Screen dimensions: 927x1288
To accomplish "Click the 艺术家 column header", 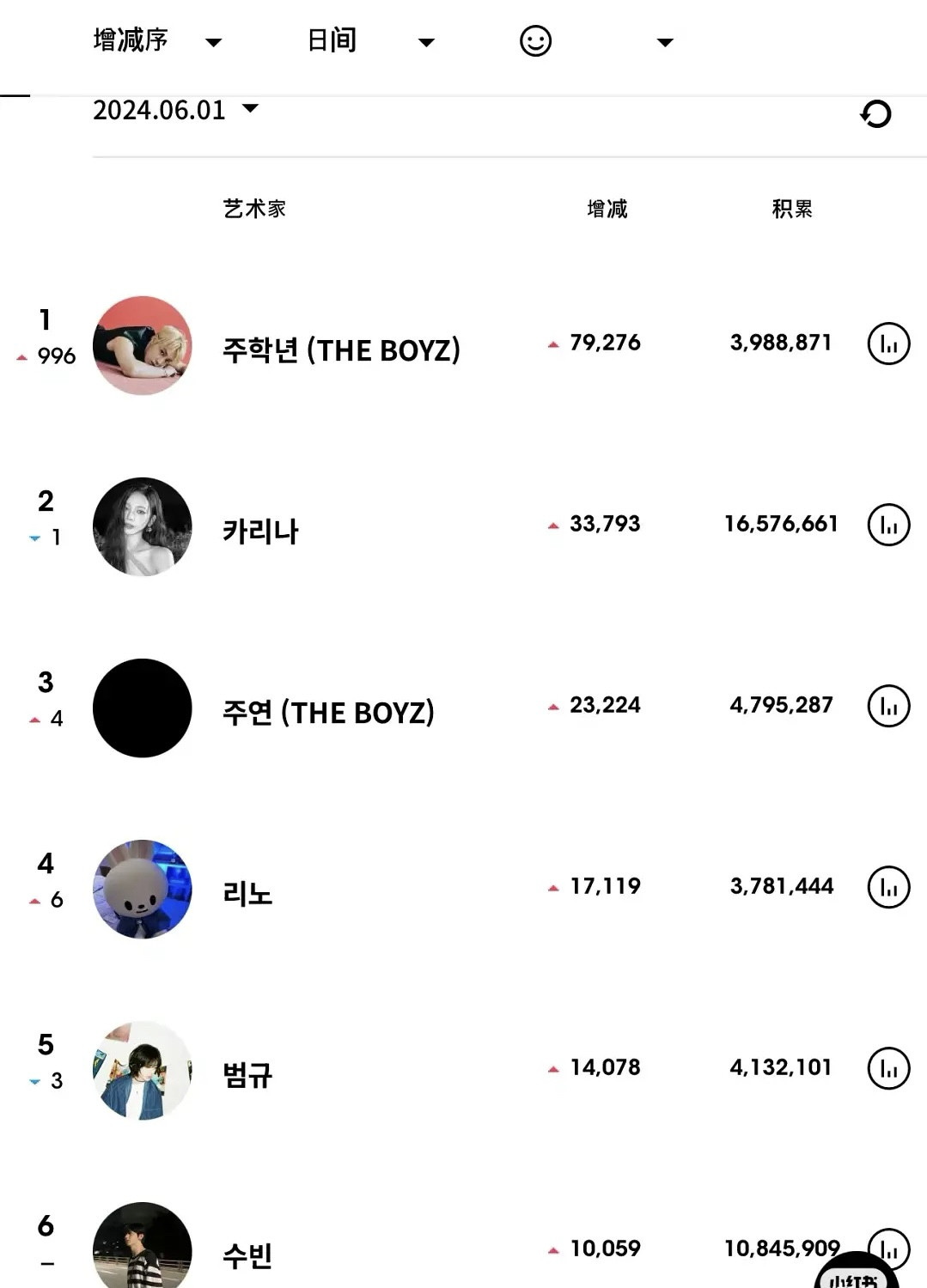I will pyautogui.click(x=254, y=209).
